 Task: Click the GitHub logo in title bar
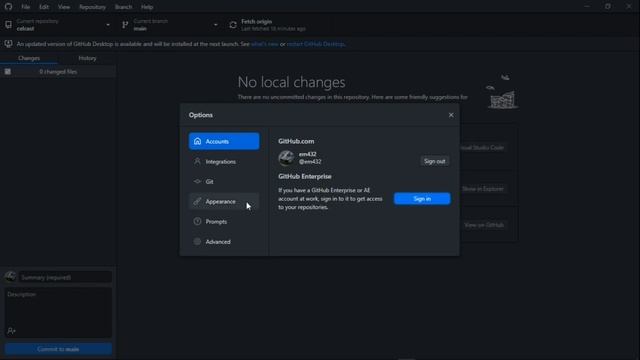point(8,7)
